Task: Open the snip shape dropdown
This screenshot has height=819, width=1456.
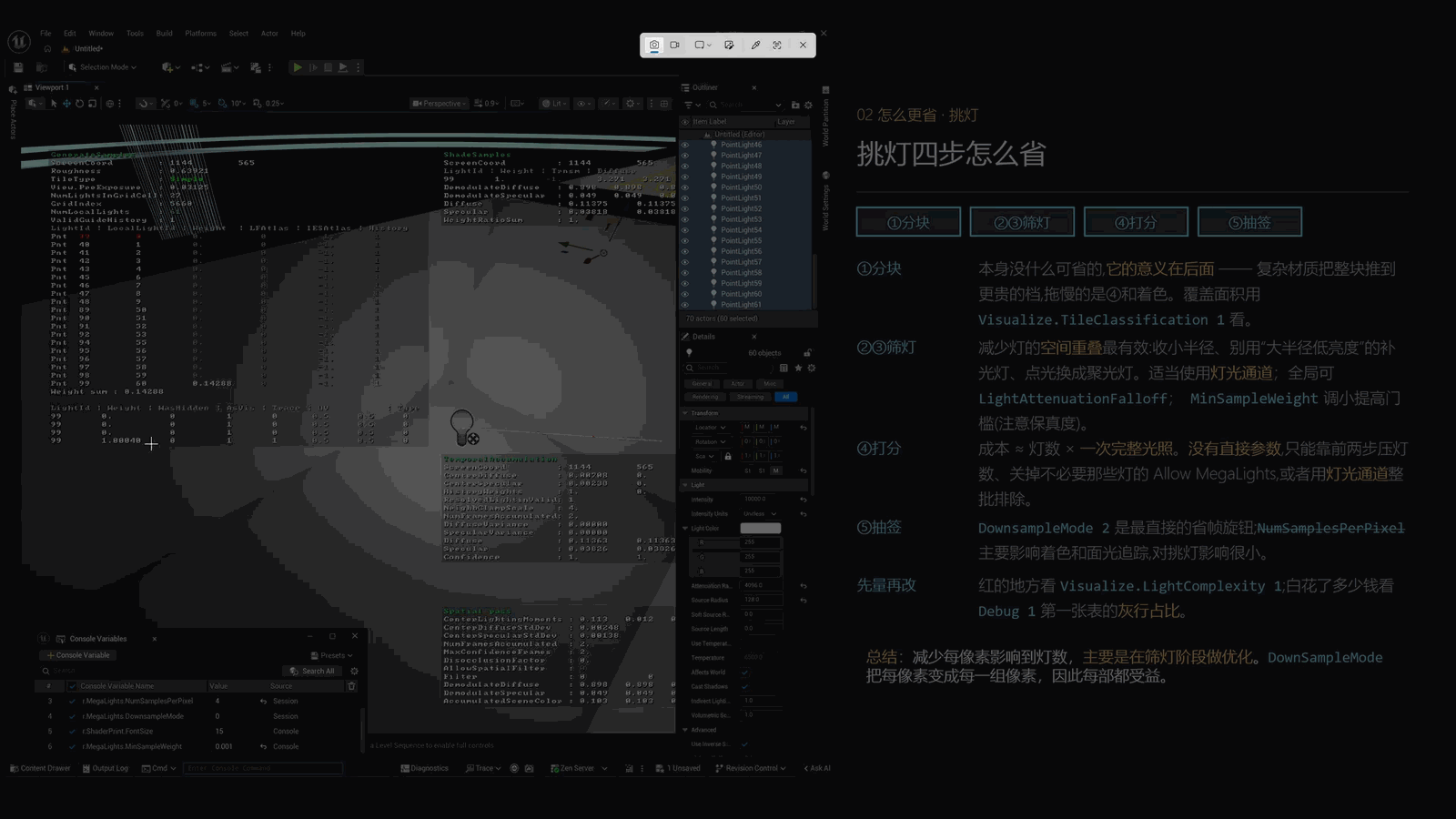Action: point(703,45)
